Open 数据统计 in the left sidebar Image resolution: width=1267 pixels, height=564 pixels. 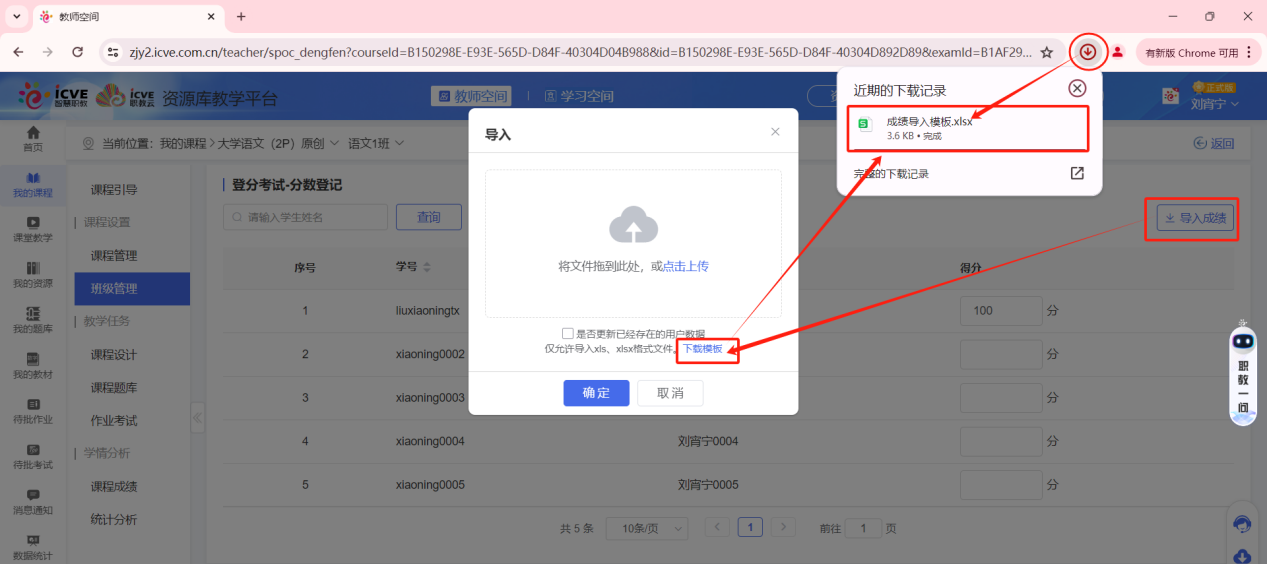click(33, 547)
